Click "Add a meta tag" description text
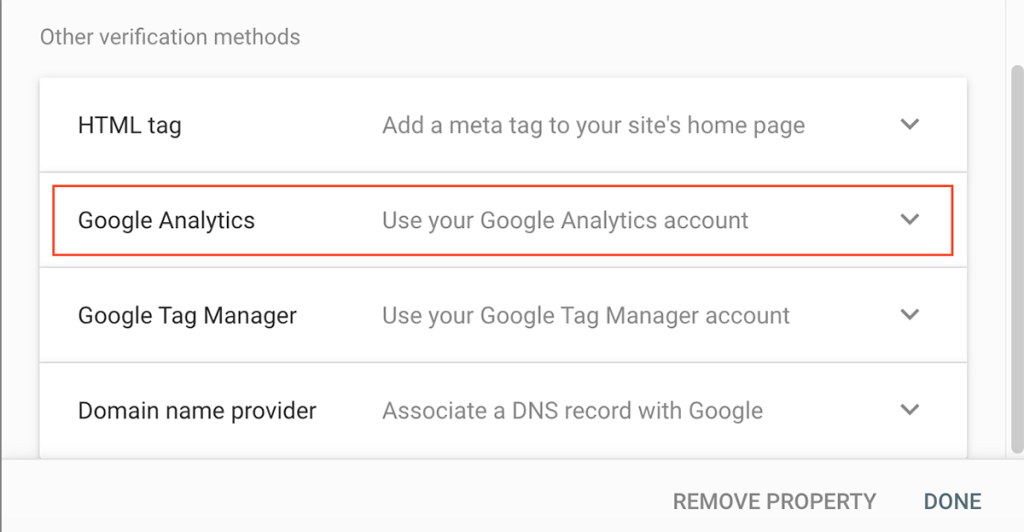1024x532 pixels. click(x=593, y=126)
